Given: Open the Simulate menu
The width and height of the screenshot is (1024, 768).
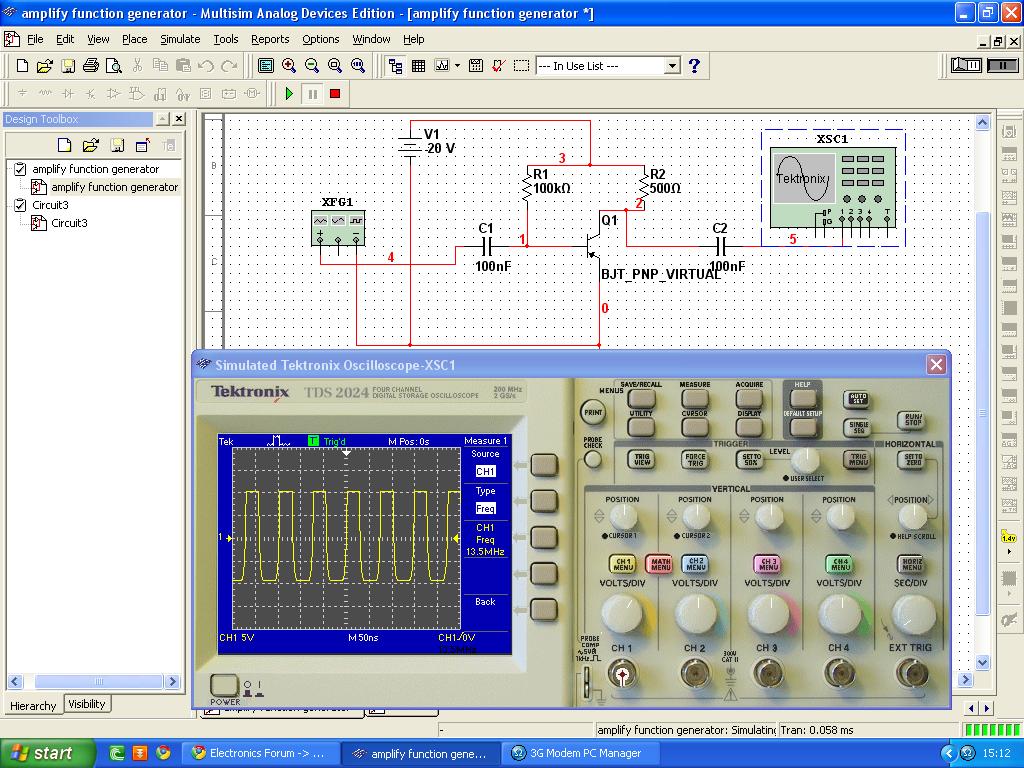Looking at the screenshot, I should (x=180, y=39).
